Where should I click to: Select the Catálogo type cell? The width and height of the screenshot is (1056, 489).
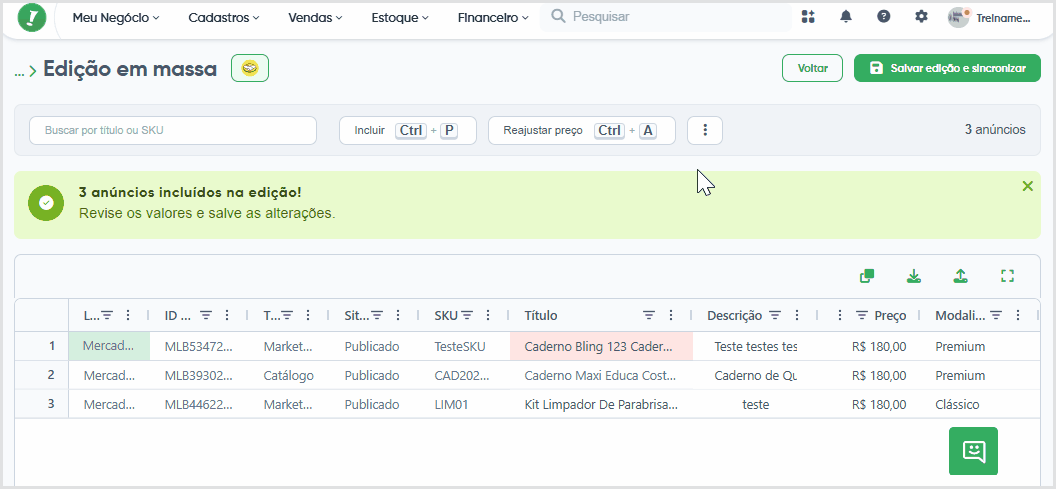click(289, 375)
